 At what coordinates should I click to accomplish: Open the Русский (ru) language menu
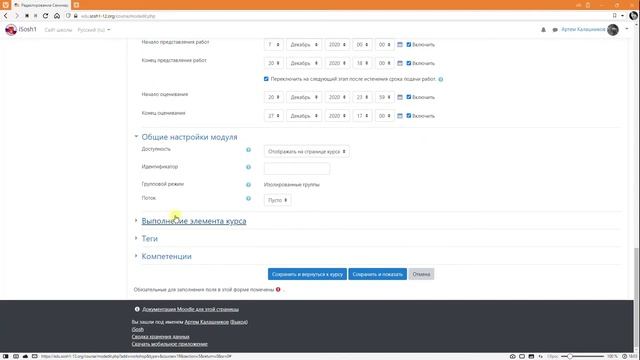pyautogui.click(x=93, y=30)
